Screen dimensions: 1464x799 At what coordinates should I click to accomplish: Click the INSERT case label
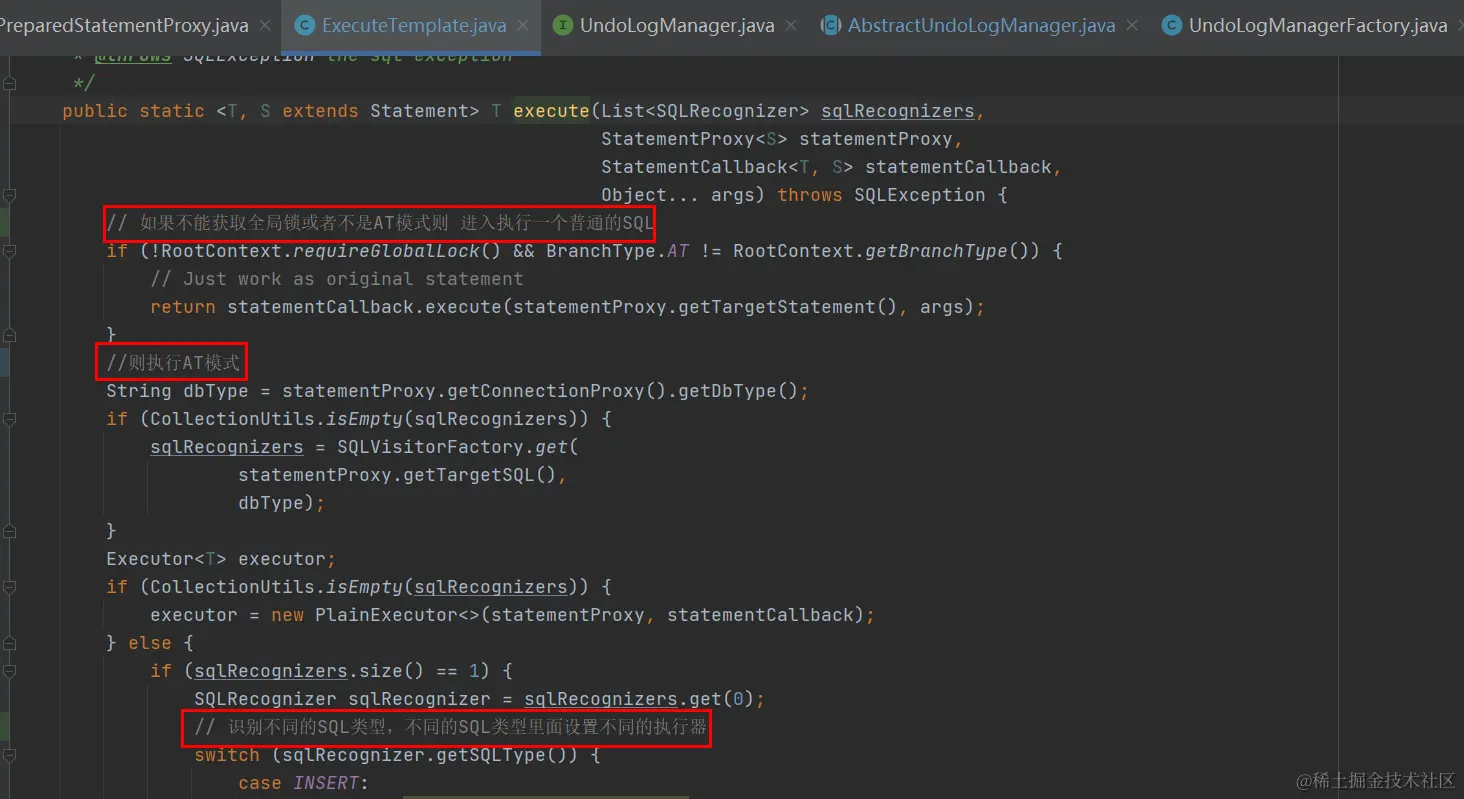pos(326,783)
